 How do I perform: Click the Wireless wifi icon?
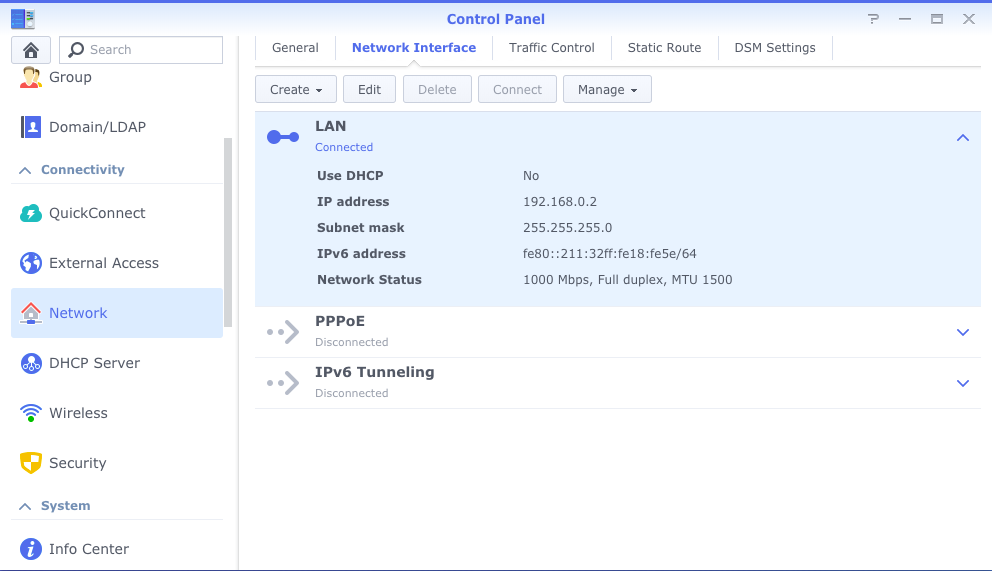(x=30, y=413)
